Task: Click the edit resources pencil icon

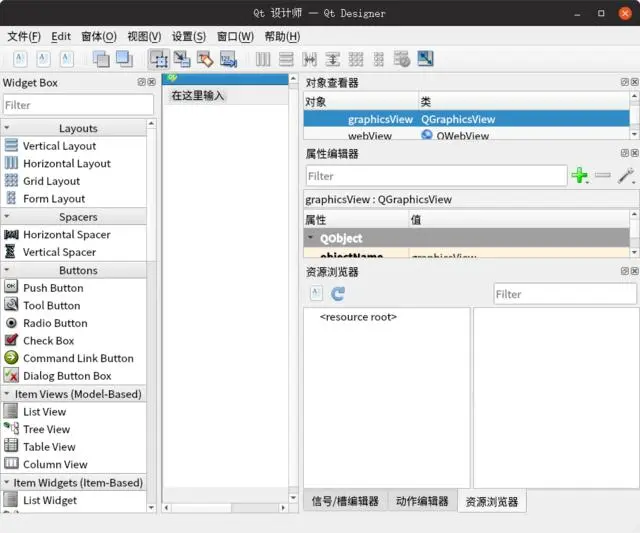Action: [316, 293]
